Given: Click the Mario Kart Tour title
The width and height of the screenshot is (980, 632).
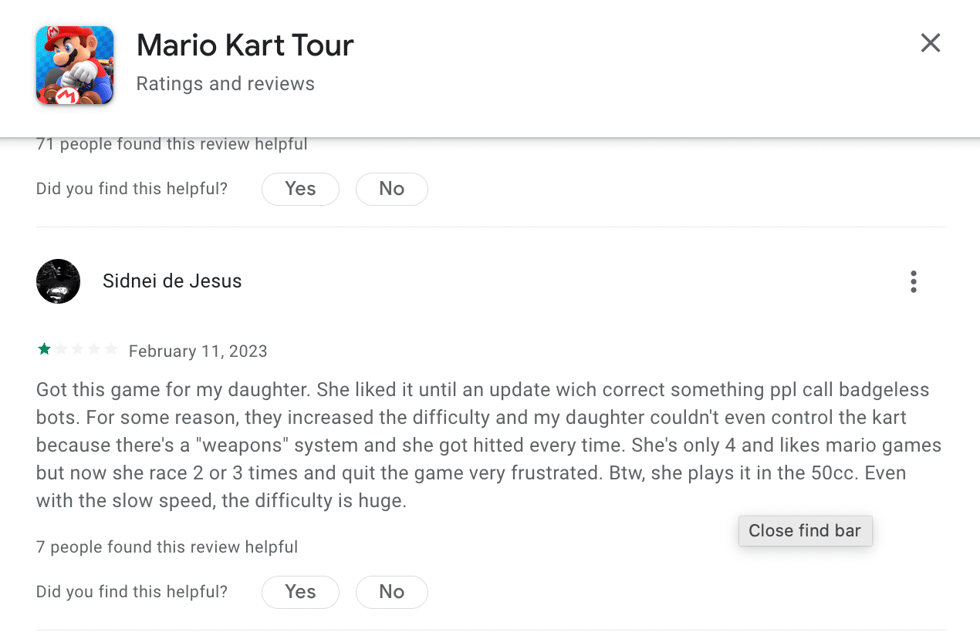Looking at the screenshot, I should click(x=245, y=46).
